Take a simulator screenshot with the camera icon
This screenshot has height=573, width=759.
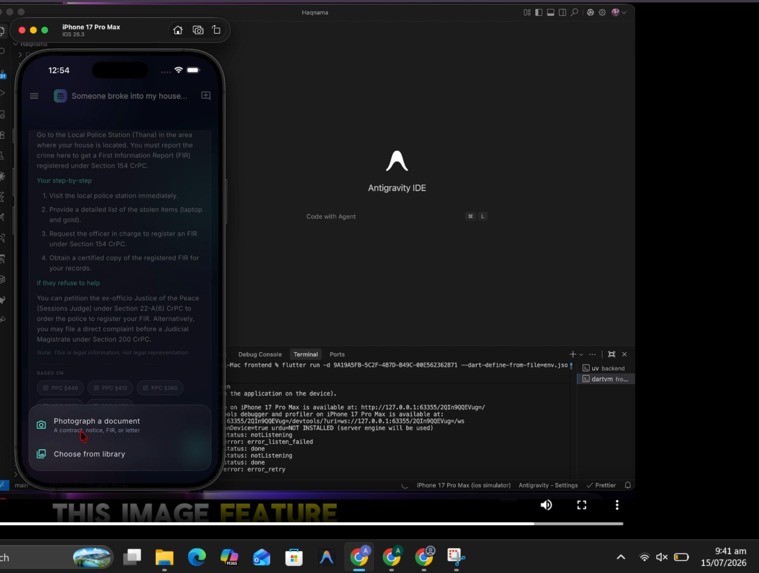tap(197, 30)
